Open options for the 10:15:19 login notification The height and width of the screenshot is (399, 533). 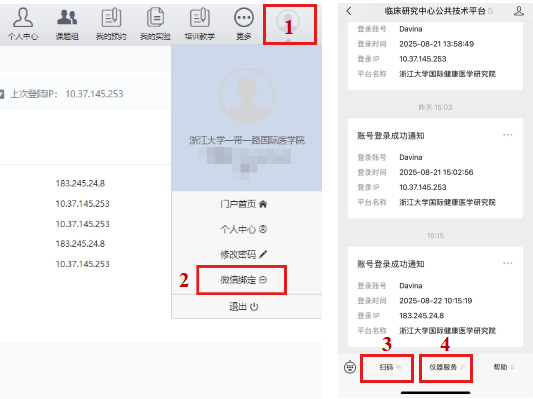(508, 263)
